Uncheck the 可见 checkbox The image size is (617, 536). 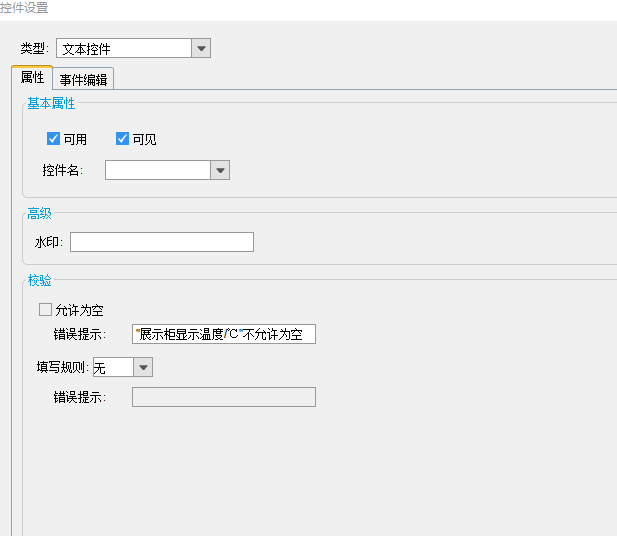[x=122, y=139]
